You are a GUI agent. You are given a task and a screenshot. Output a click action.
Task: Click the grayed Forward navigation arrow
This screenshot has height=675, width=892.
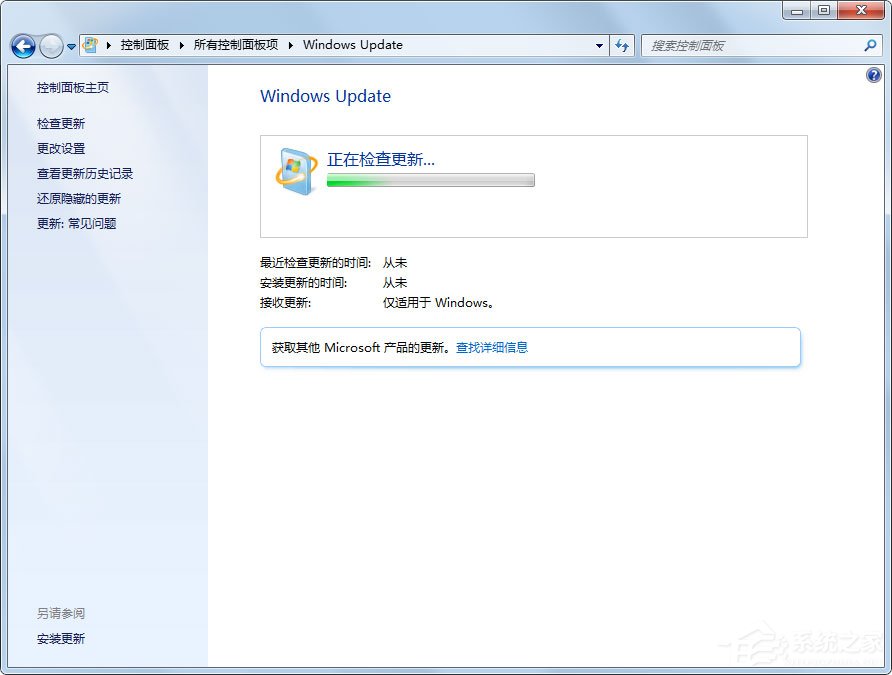coord(50,45)
